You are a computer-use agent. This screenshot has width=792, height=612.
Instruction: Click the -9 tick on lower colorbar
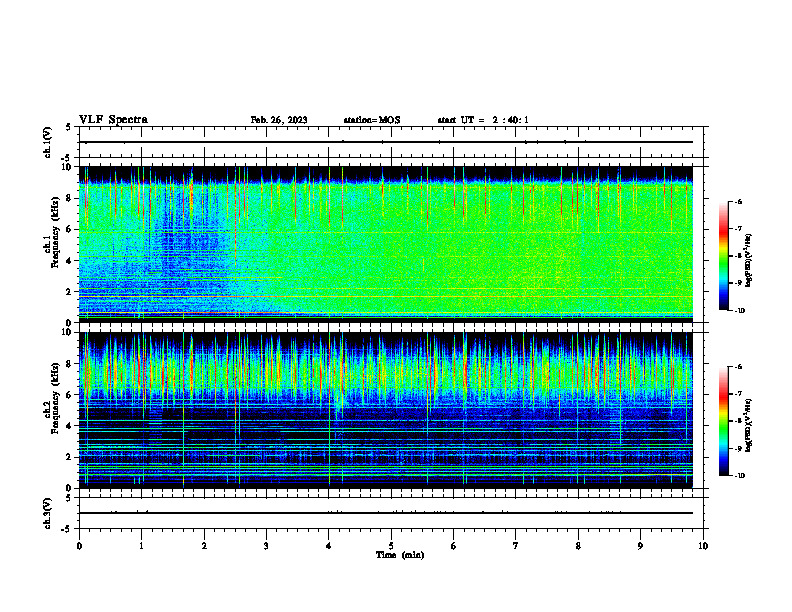[737, 448]
